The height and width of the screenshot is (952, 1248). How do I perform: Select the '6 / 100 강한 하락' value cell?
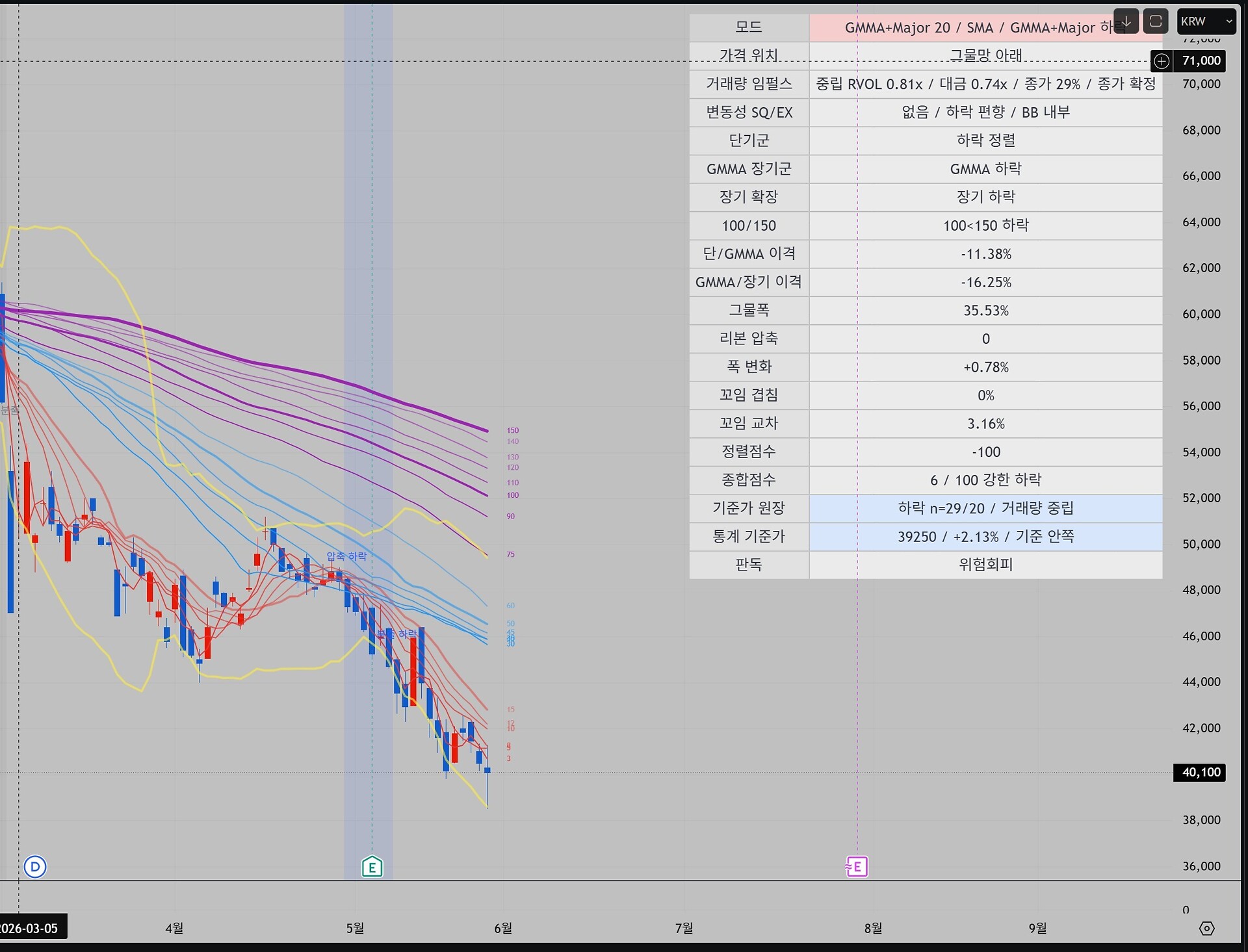985,480
